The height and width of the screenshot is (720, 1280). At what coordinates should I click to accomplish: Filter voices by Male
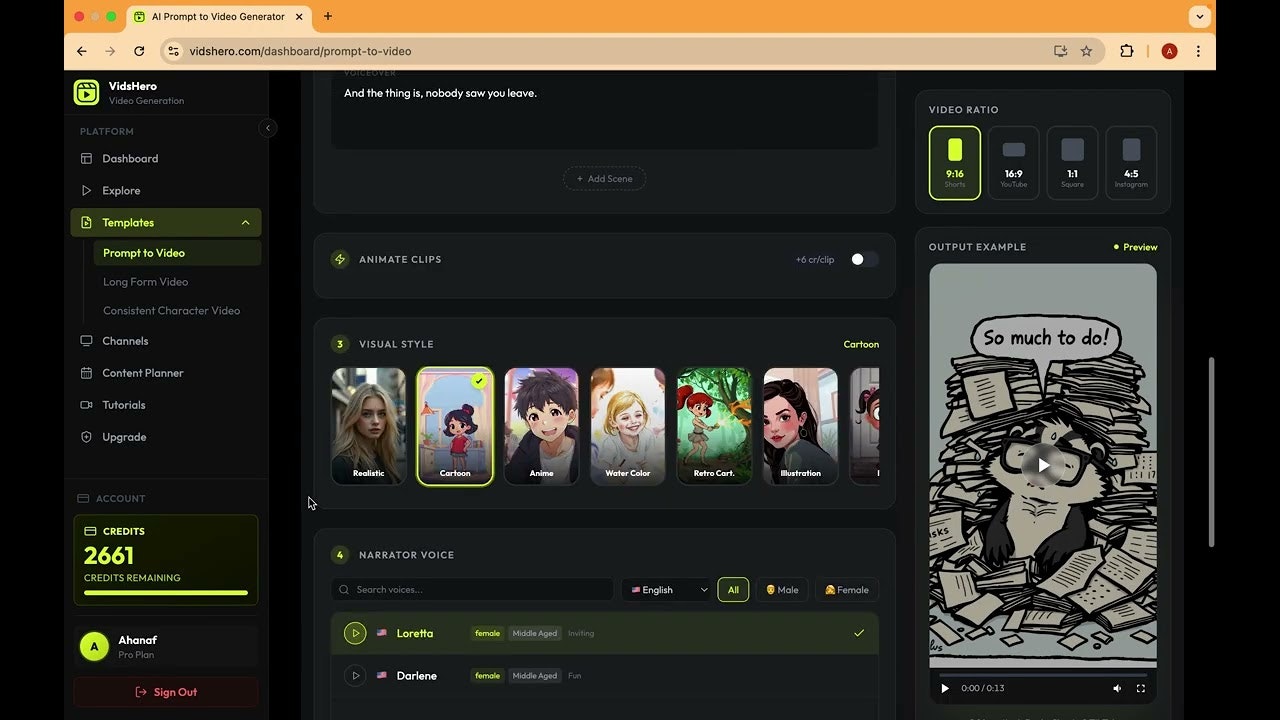pyautogui.click(x=782, y=590)
